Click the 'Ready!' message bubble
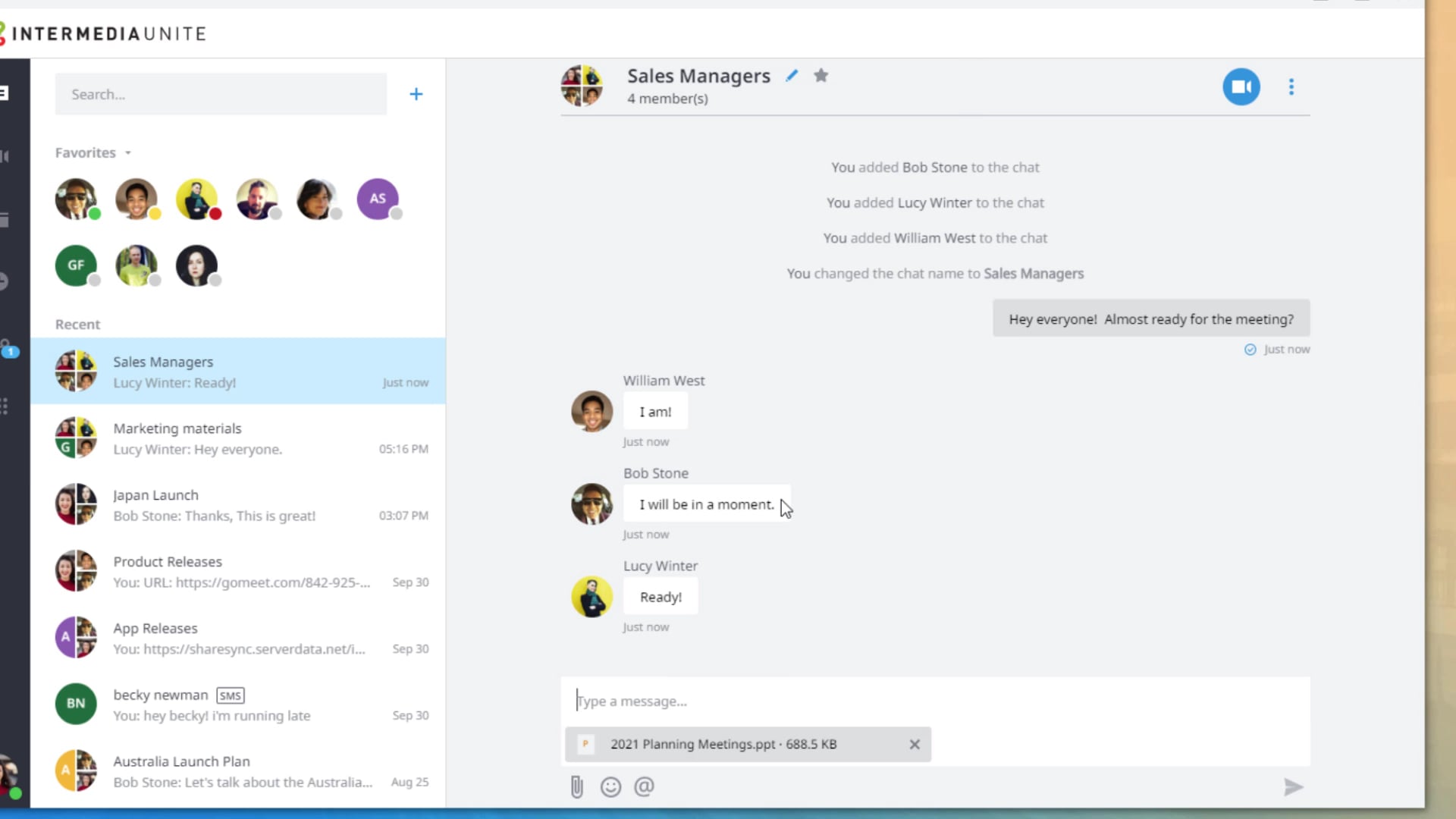 pyautogui.click(x=661, y=597)
